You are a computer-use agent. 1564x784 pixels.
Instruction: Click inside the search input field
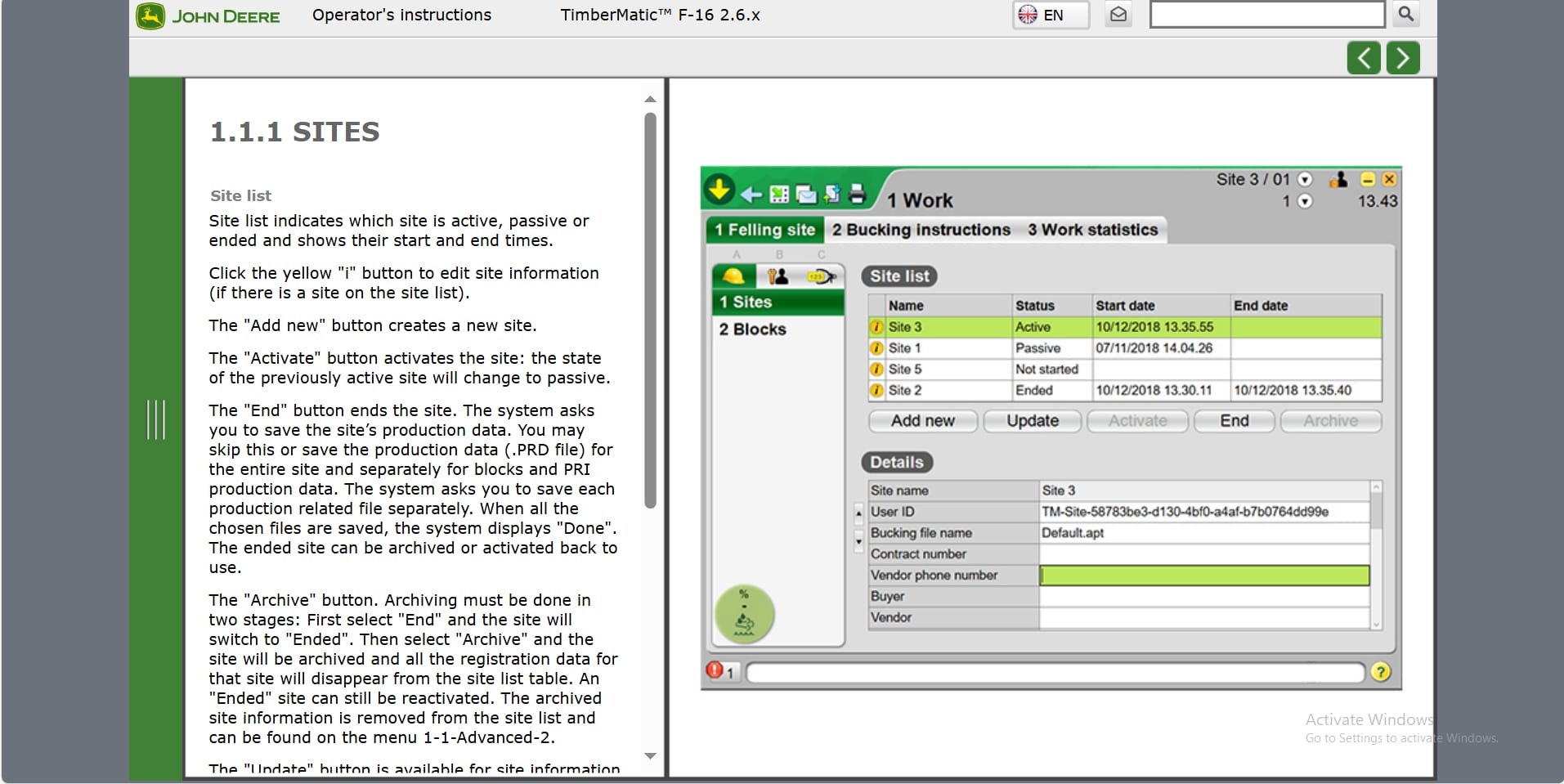[x=1266, y=14]
